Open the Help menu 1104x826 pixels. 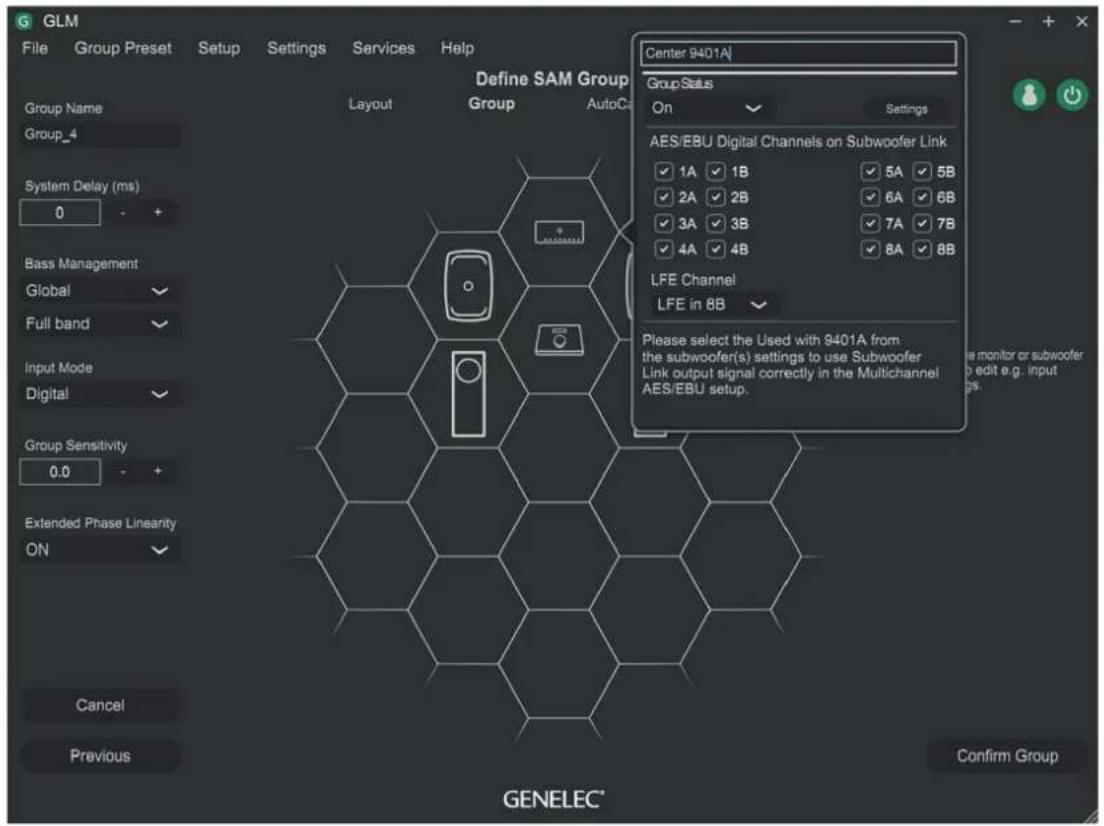tap(457, 48)
